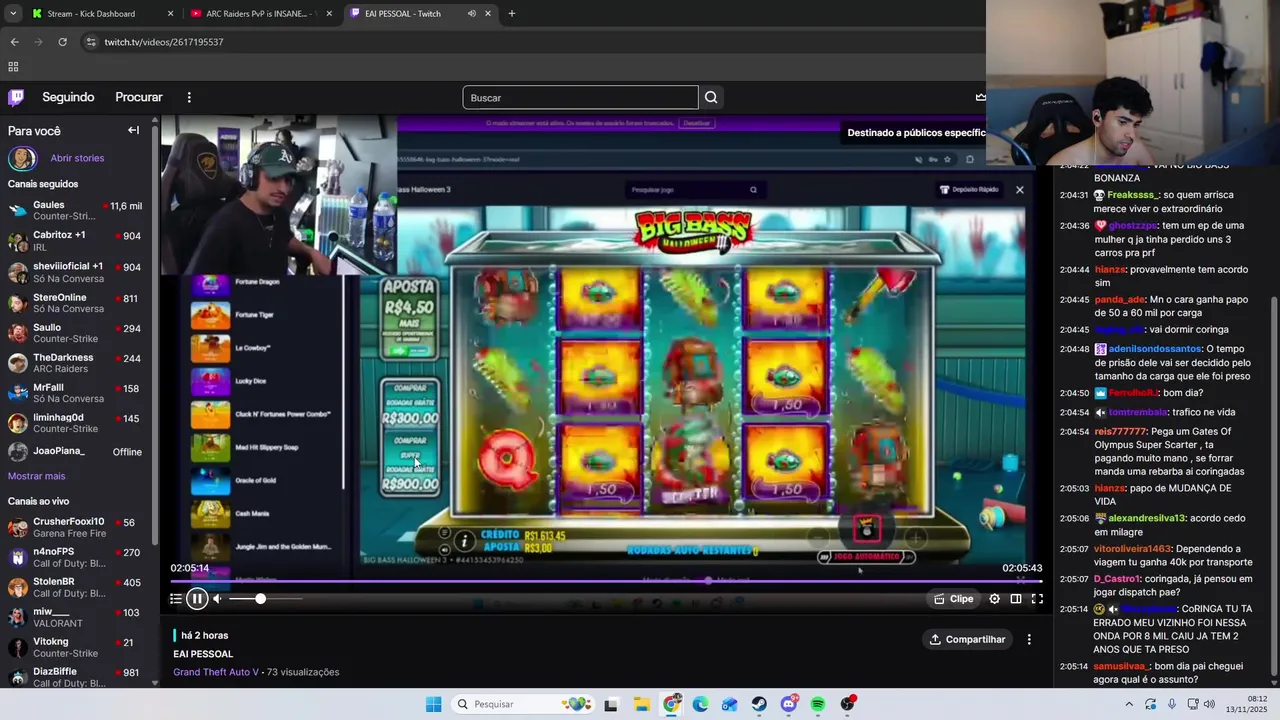View site information icon in address bar

[91, 42]
